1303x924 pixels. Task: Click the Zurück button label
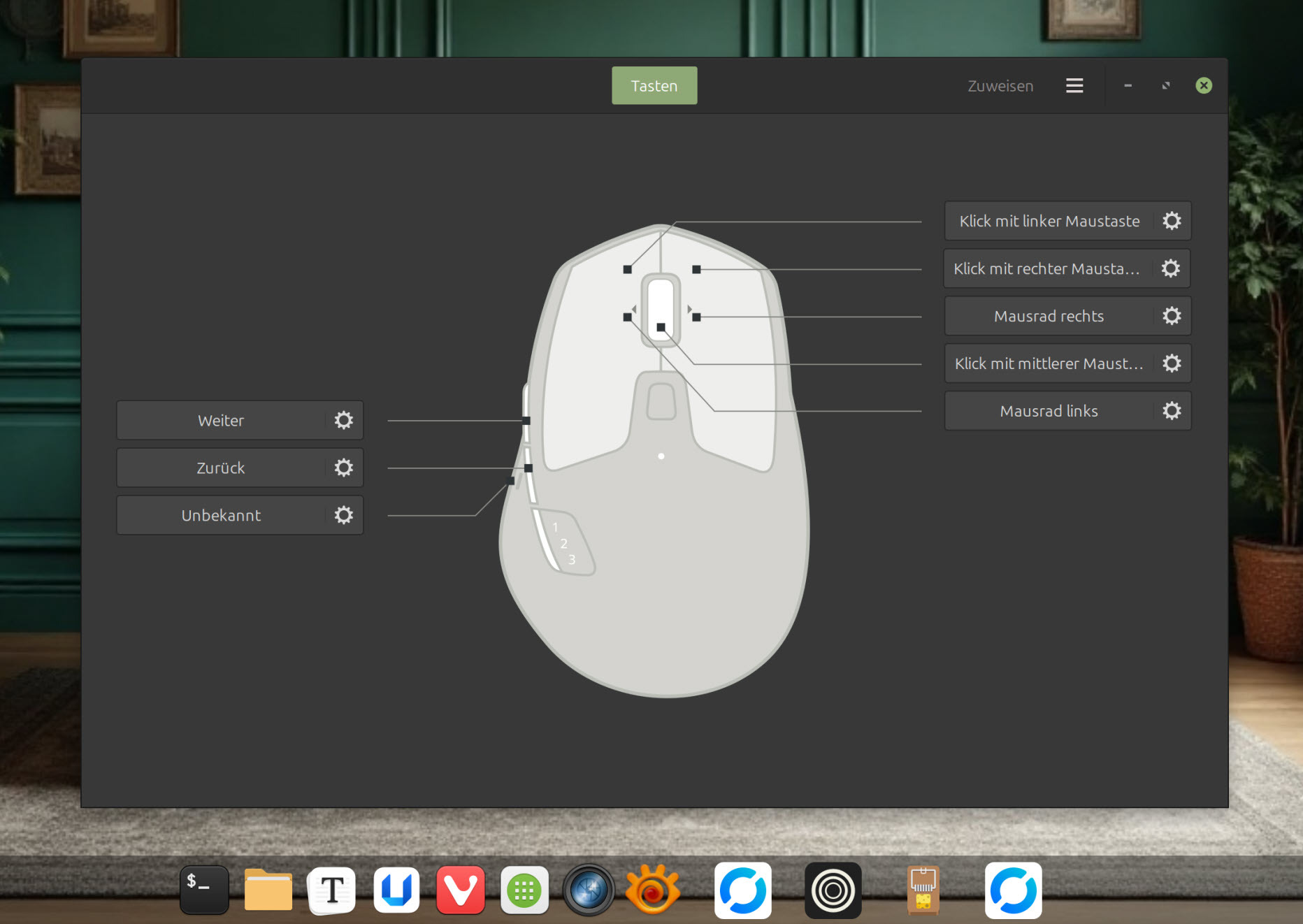point(221,468)
